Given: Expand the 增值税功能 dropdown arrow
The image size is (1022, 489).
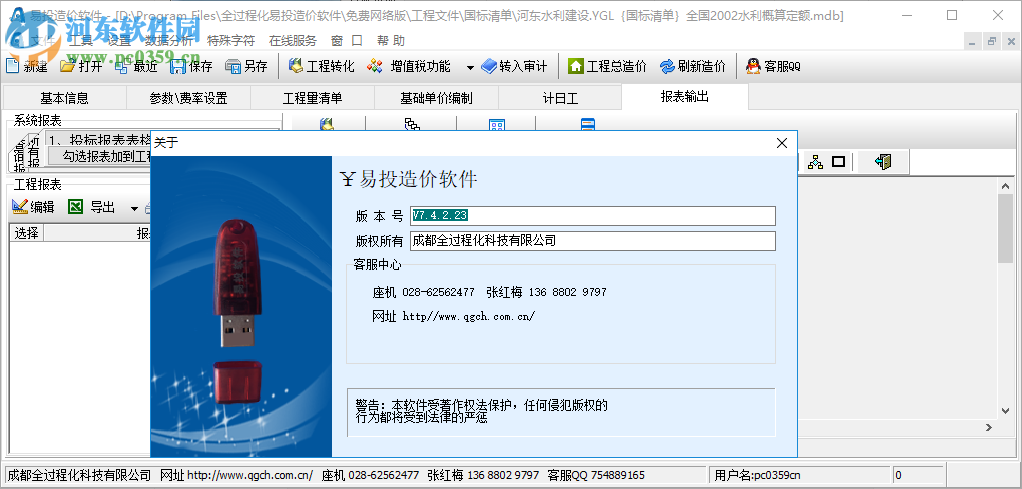Looking at the screenshot, I should click(x=470, y=67).
